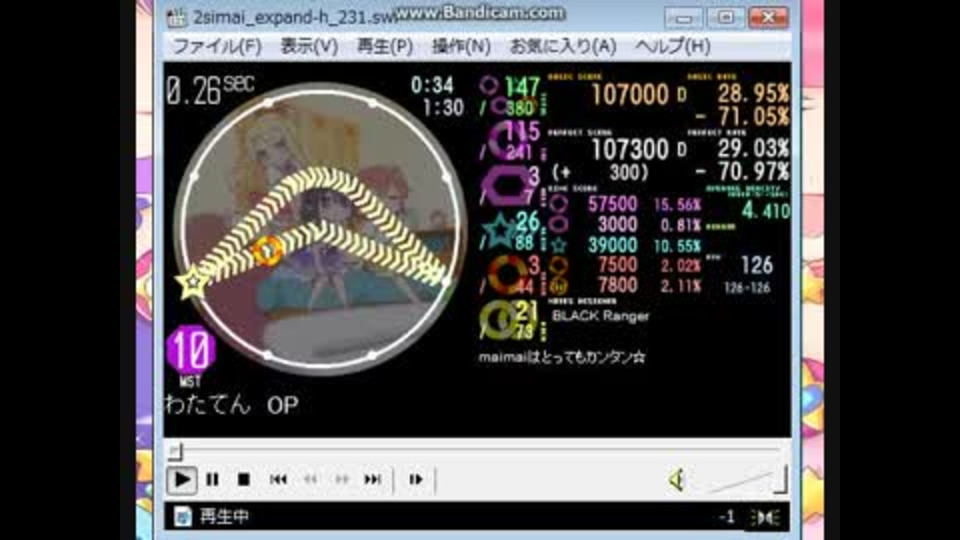960x540 pixels.
Task: Click the orange ring break counter icon
Action: tap(506, 274)
